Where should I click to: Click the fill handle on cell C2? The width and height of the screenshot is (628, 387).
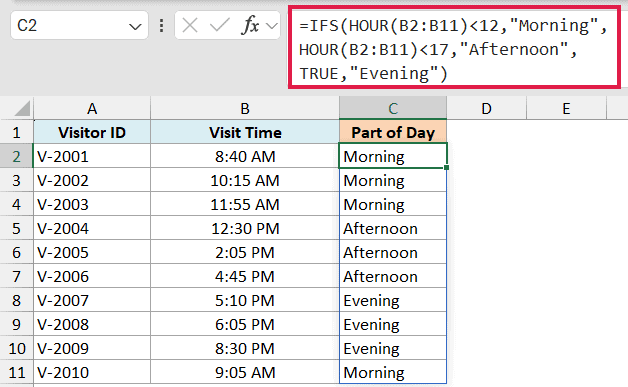(x=447, y=167)
